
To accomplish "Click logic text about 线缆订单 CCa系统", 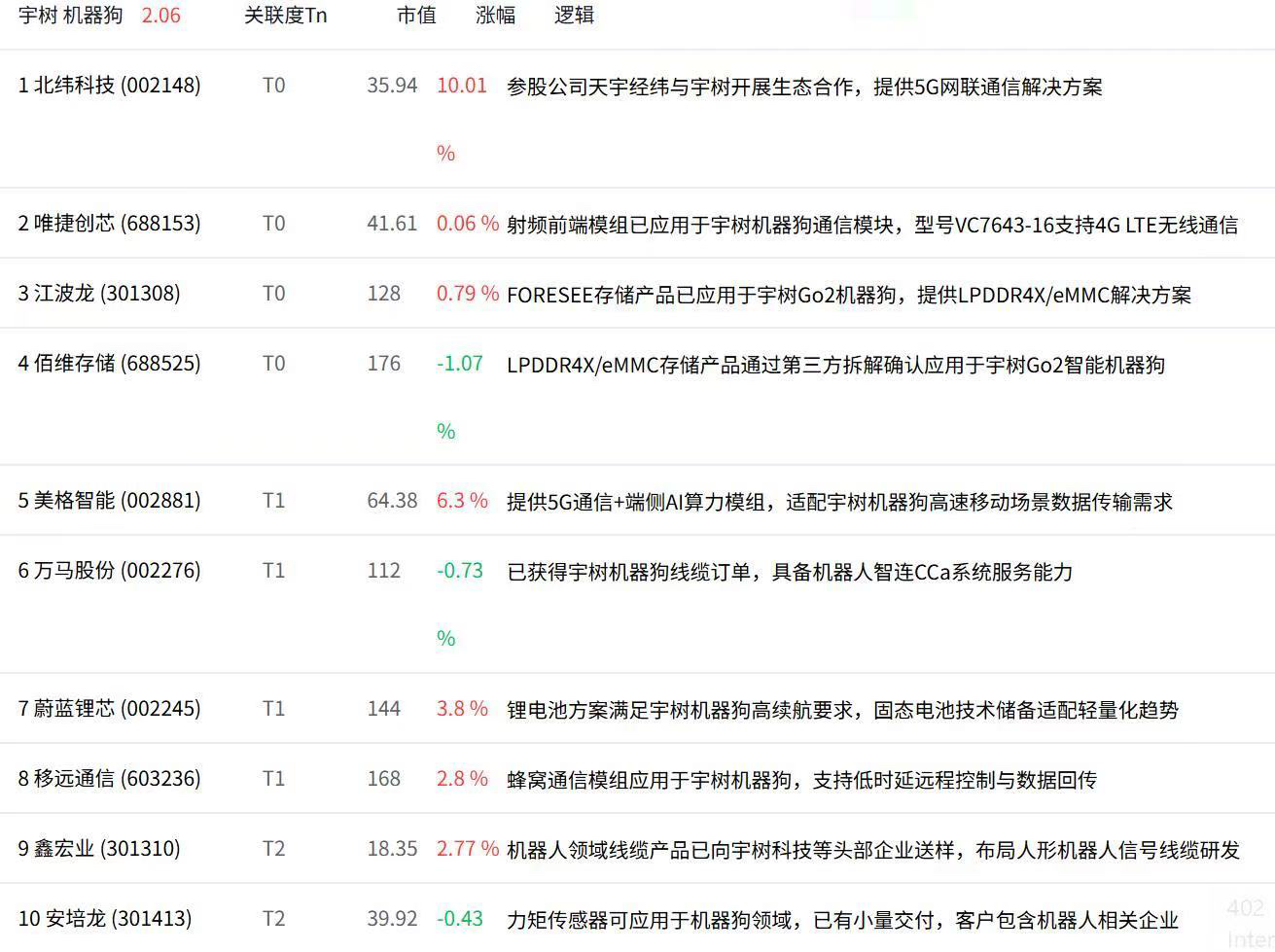I will point(790,572).
